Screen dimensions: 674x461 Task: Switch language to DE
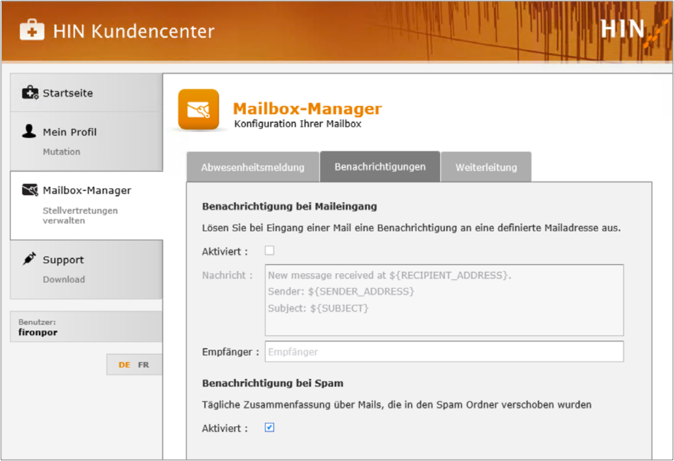click(x=124, y=365)
